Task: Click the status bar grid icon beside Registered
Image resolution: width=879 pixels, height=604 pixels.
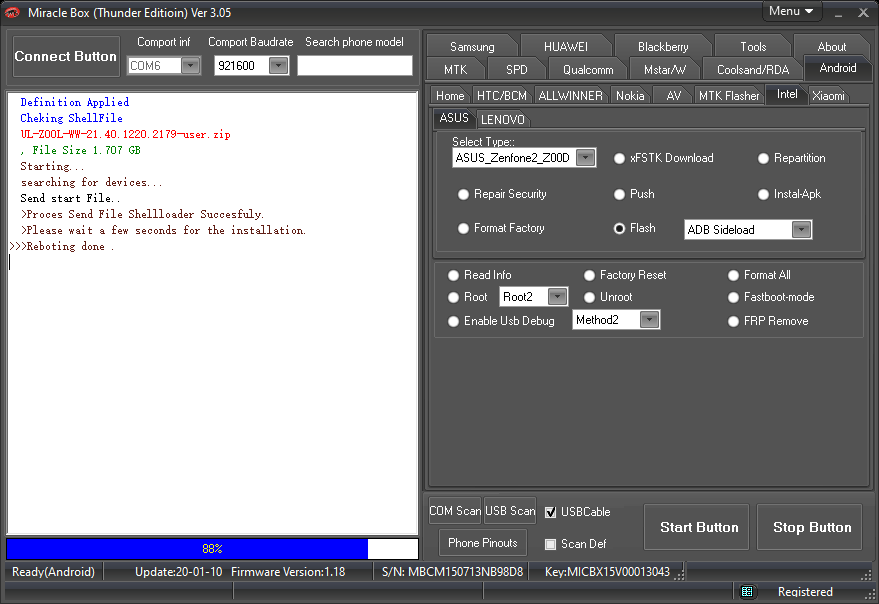Action: [x=747, y=592]
